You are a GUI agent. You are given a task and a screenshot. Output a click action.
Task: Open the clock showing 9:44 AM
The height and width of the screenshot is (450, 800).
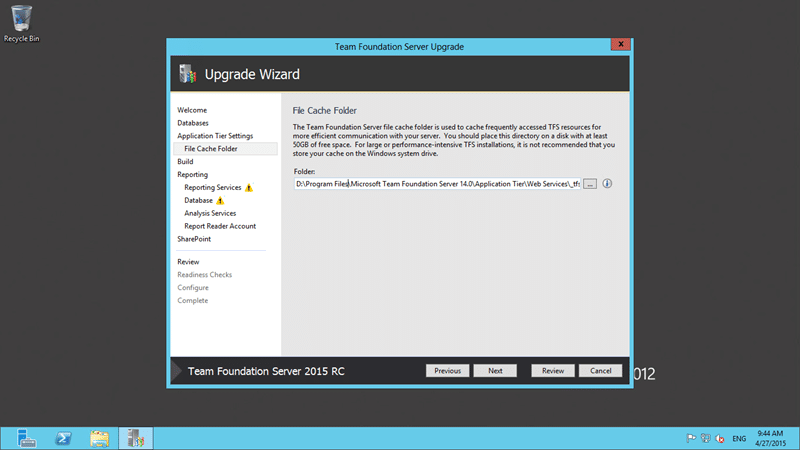[770, 438]
